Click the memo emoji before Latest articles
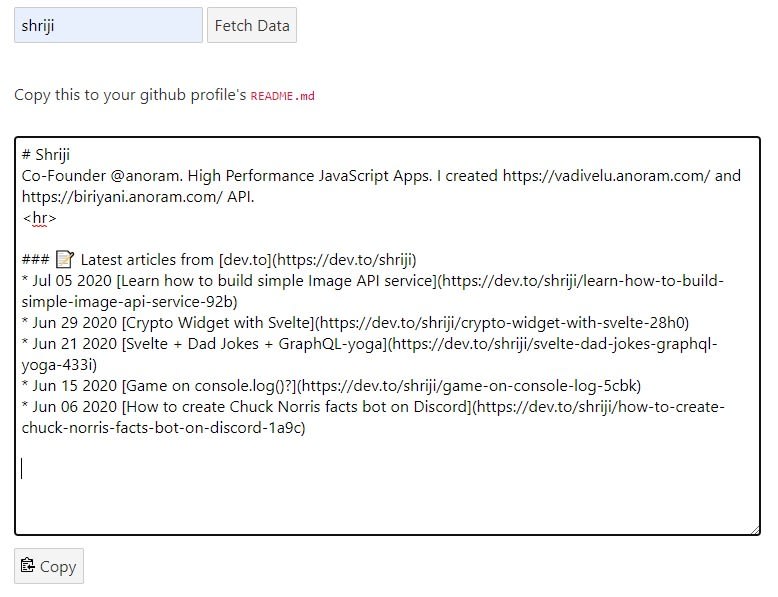Image resolution: width=778 pixels, height=597 pixels. tap(65, 259)
